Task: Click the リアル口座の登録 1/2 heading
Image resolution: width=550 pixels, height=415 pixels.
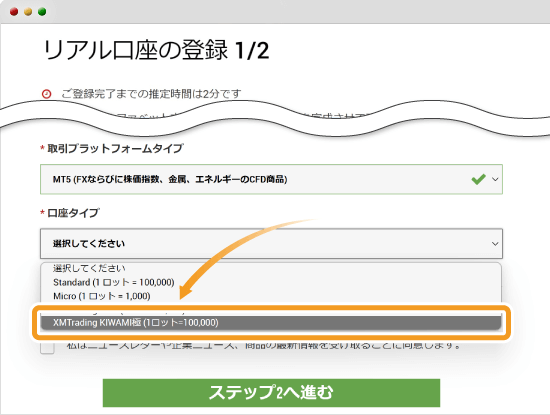Action: tap(156, 50)
